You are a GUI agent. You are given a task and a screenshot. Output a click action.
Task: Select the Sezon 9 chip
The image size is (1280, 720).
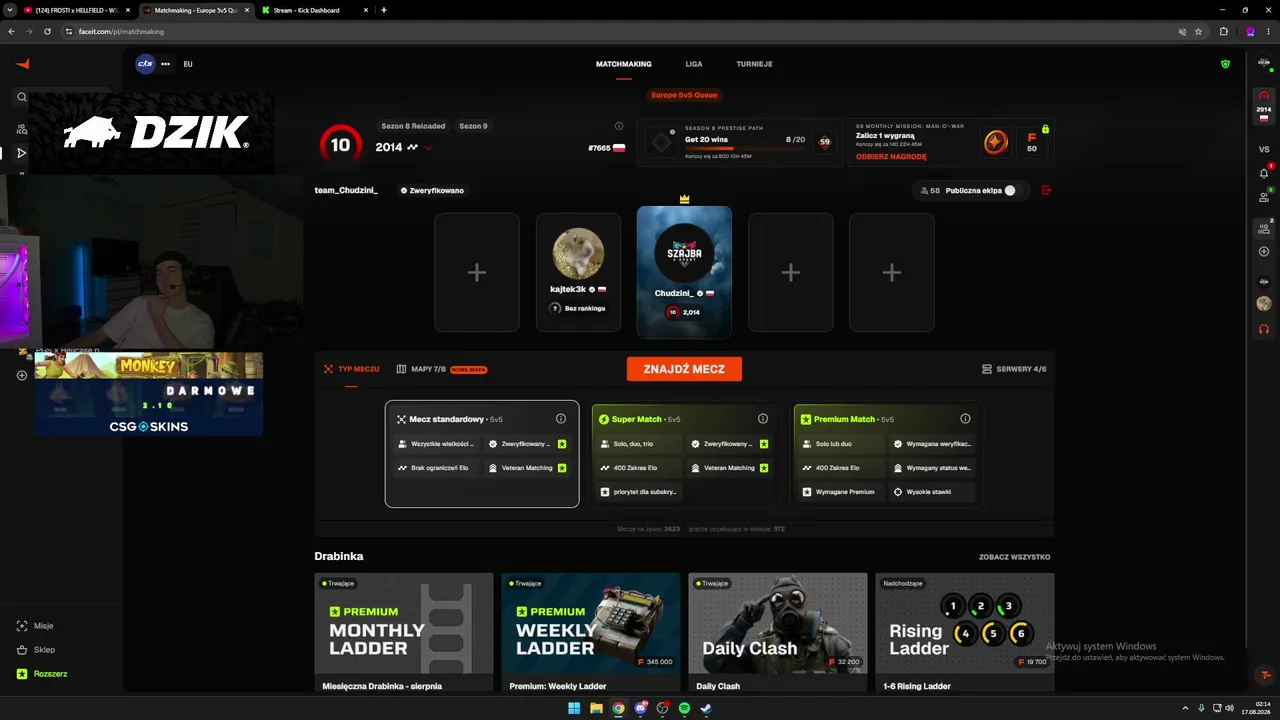coord(473,126)
